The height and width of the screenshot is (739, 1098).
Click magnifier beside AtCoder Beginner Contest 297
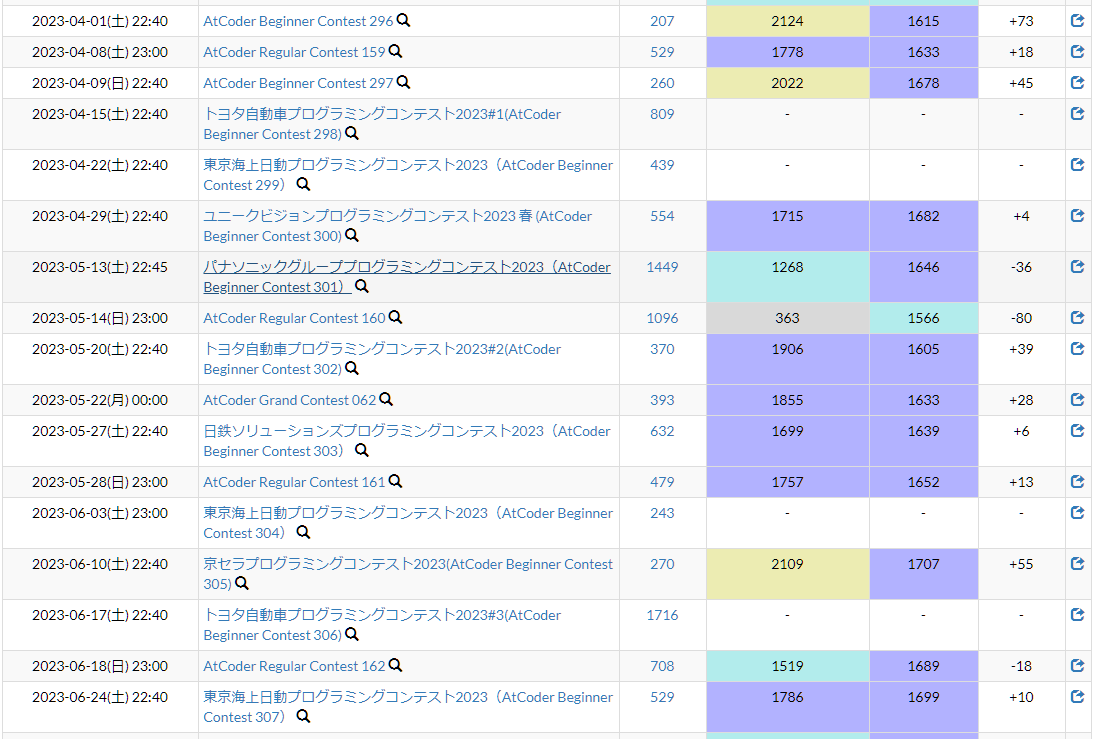403,82
